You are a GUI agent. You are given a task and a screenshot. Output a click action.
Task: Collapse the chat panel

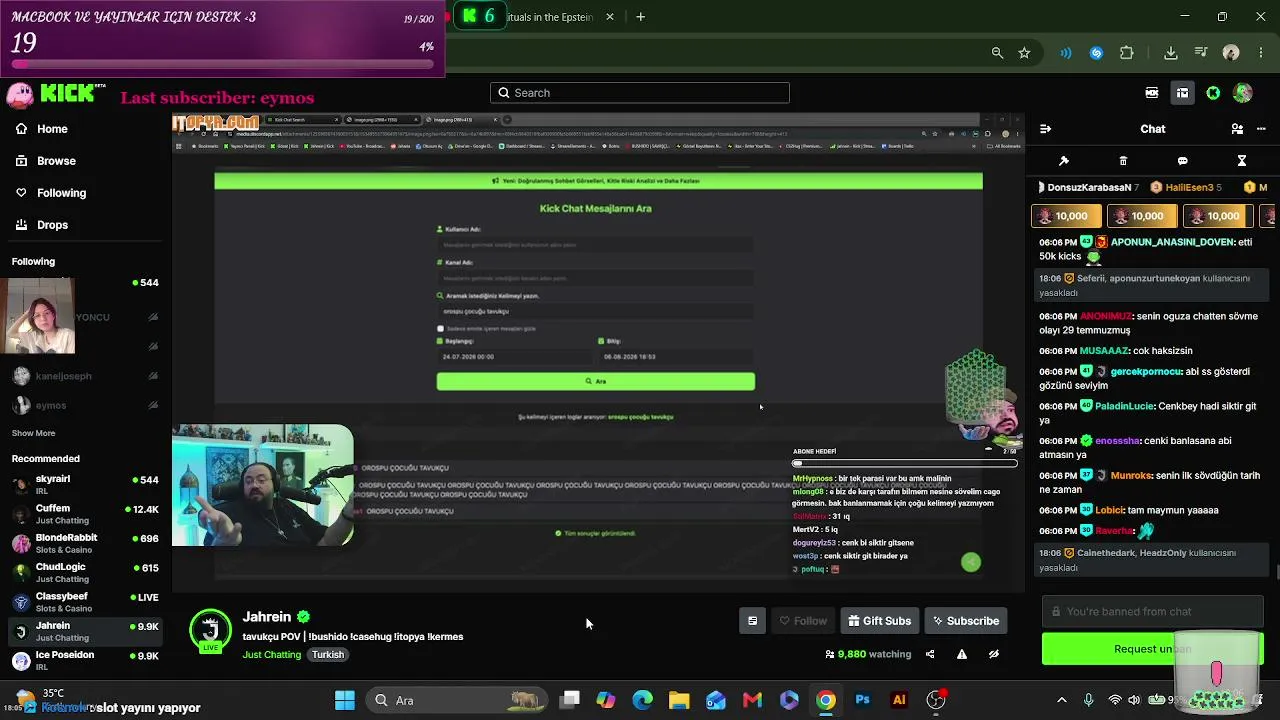click(1045, 129)
